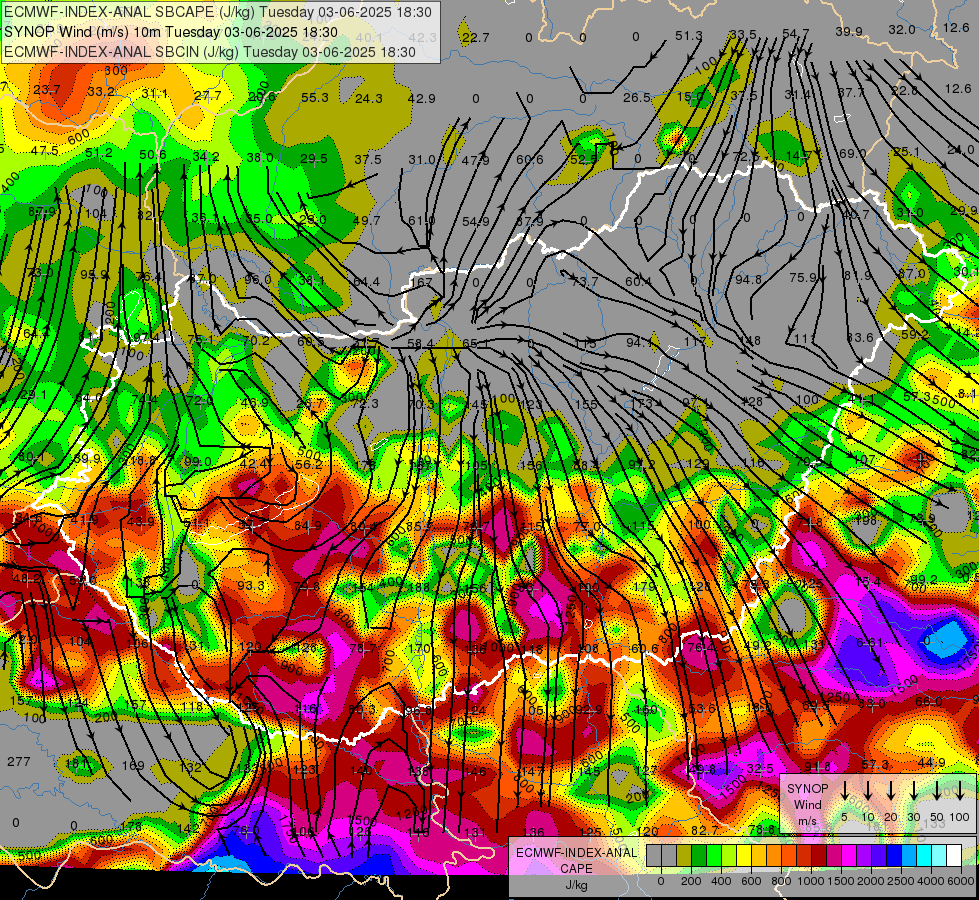Click the map value '22.7'
979x900 pixels.
point(475,38)
